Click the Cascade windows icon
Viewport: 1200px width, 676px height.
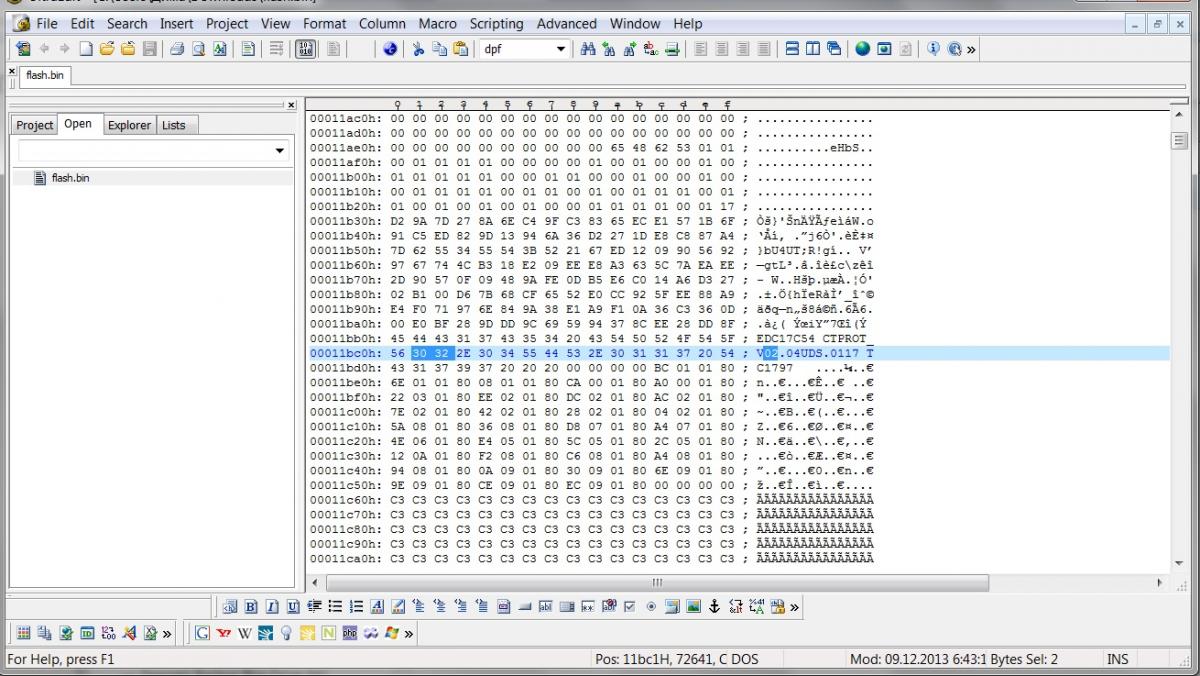tap(834, 48)
